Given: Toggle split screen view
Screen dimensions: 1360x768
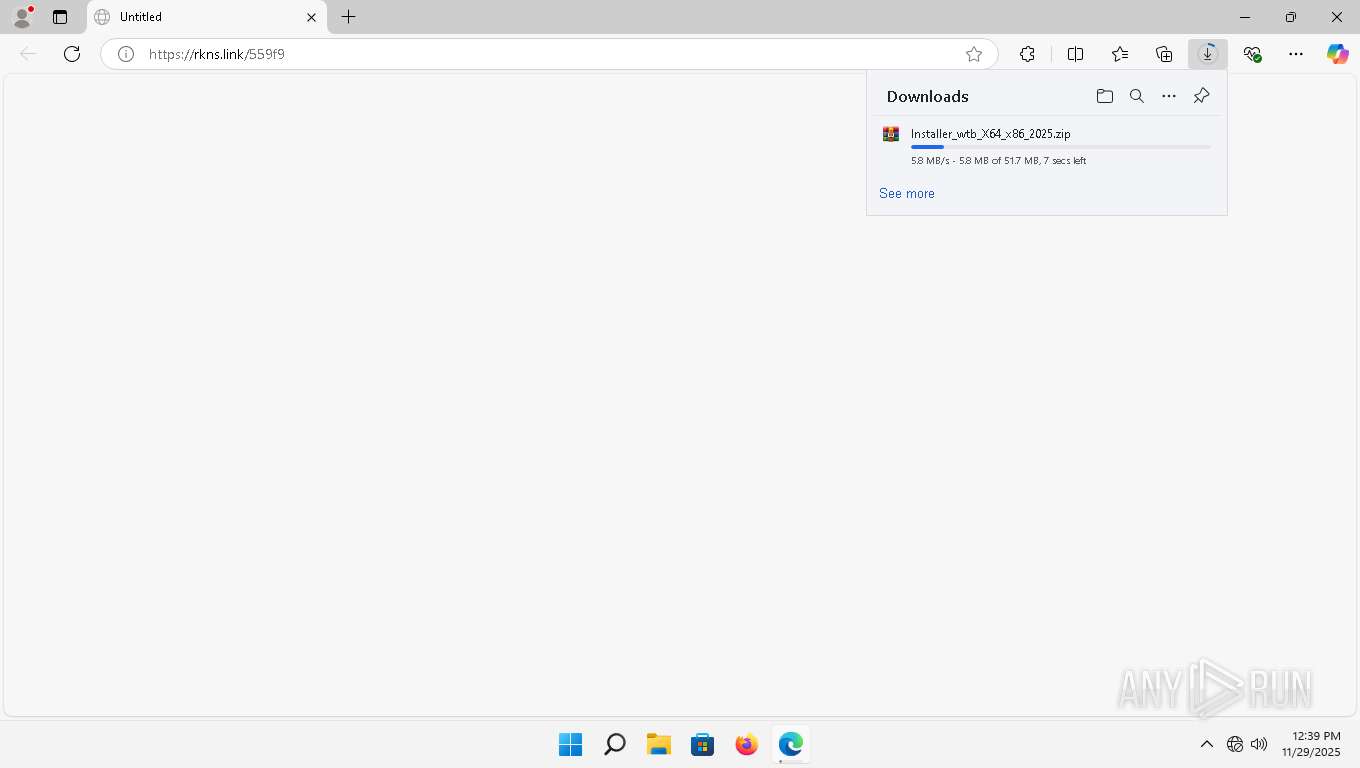Looking at the screenshot, I should pyautogui.click(x=1076, y=54).
